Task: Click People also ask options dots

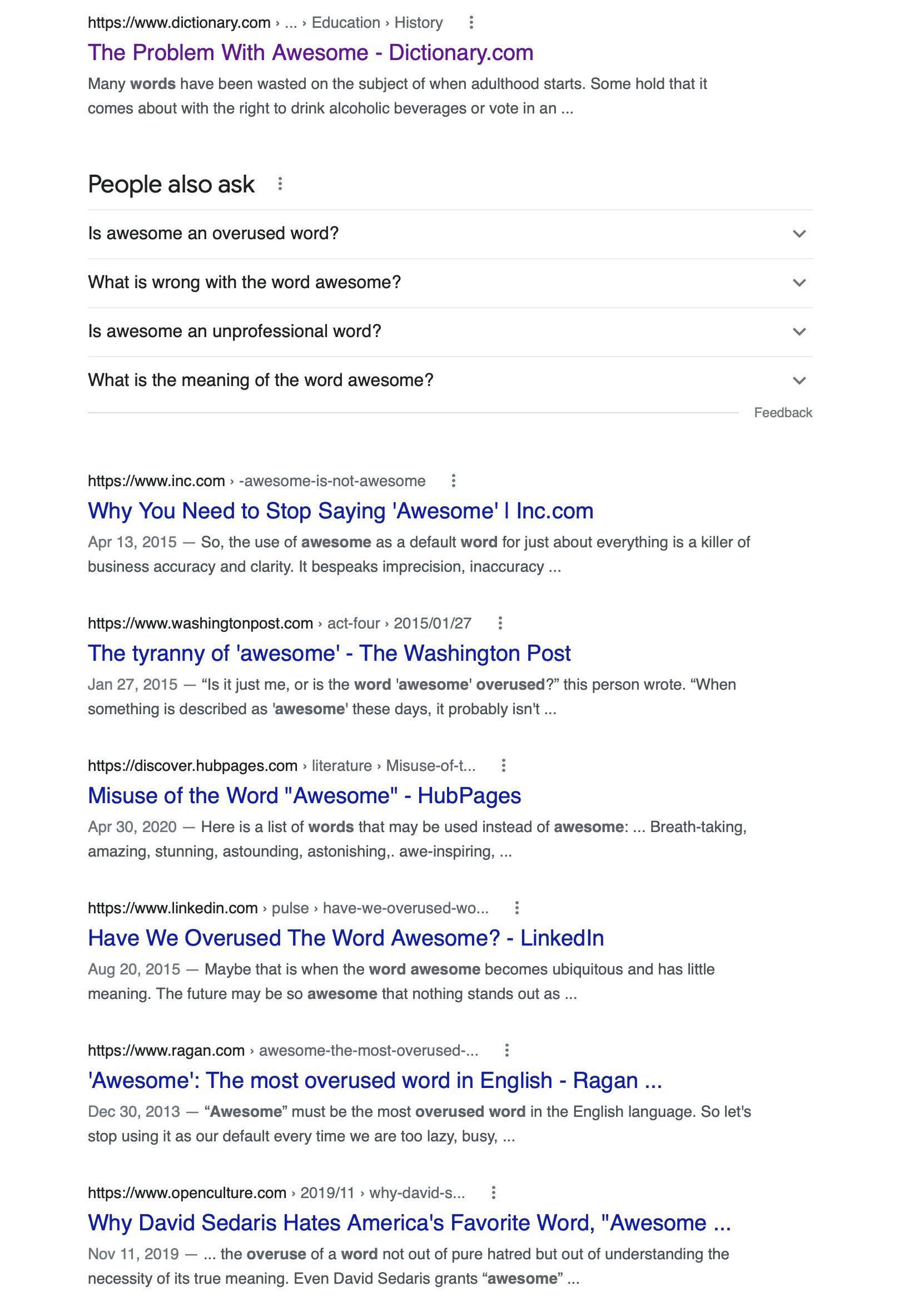Action: (x=280, y=184)
